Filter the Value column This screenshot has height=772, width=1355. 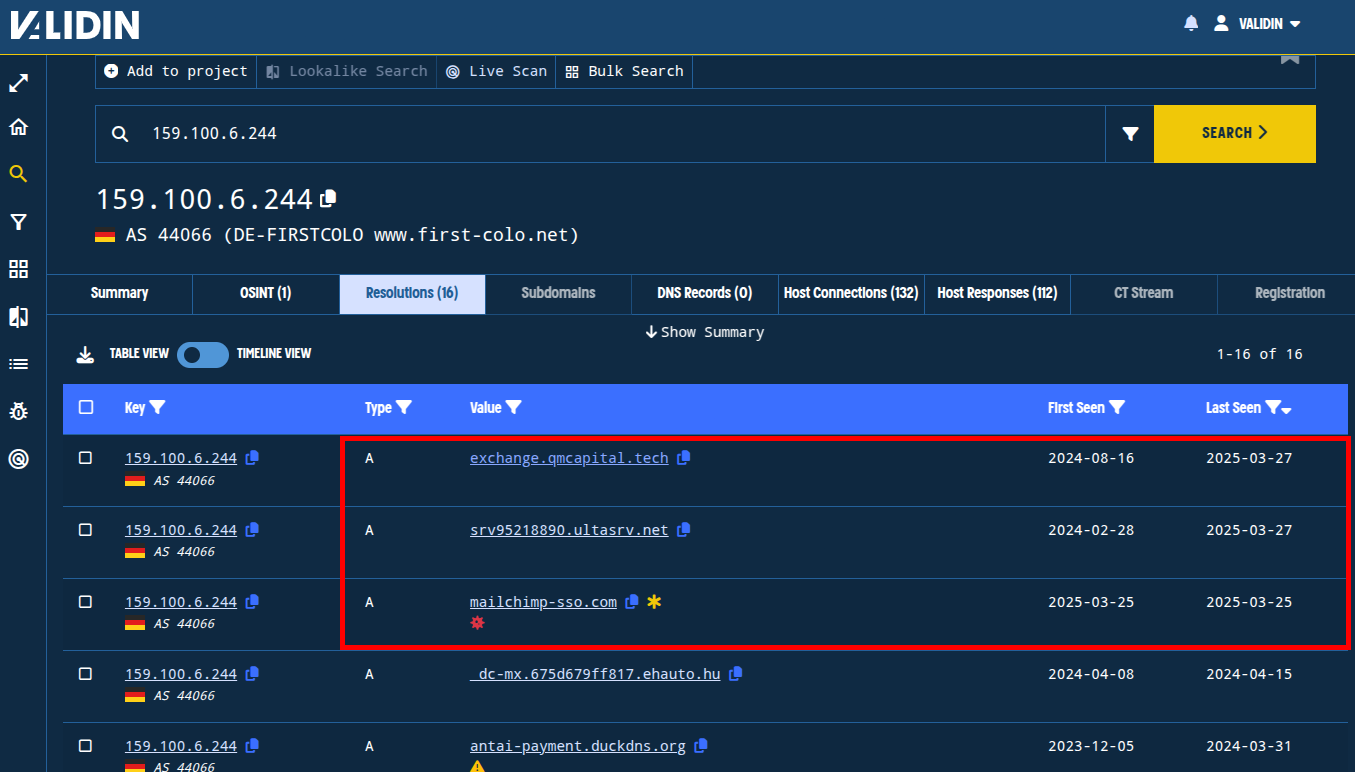click(513, 408)
